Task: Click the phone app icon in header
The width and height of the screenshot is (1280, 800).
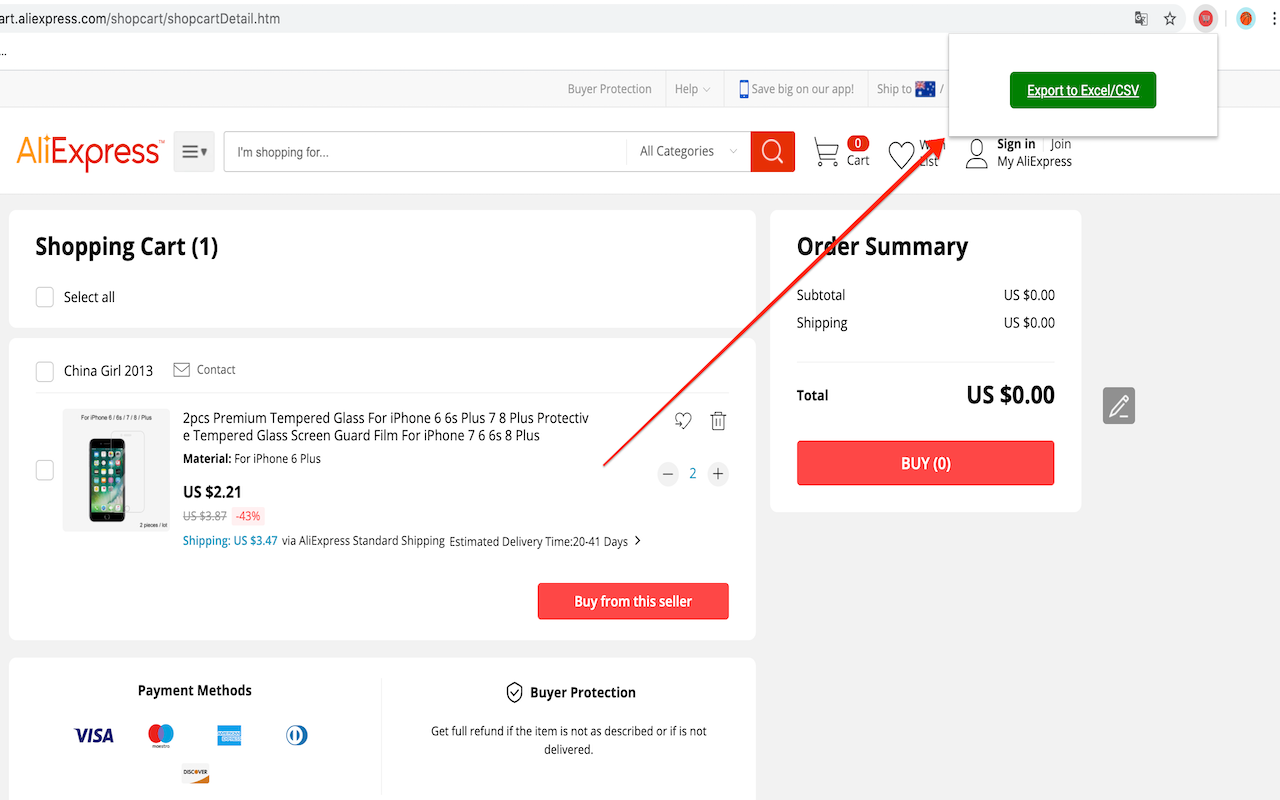Action: [744, 89]
